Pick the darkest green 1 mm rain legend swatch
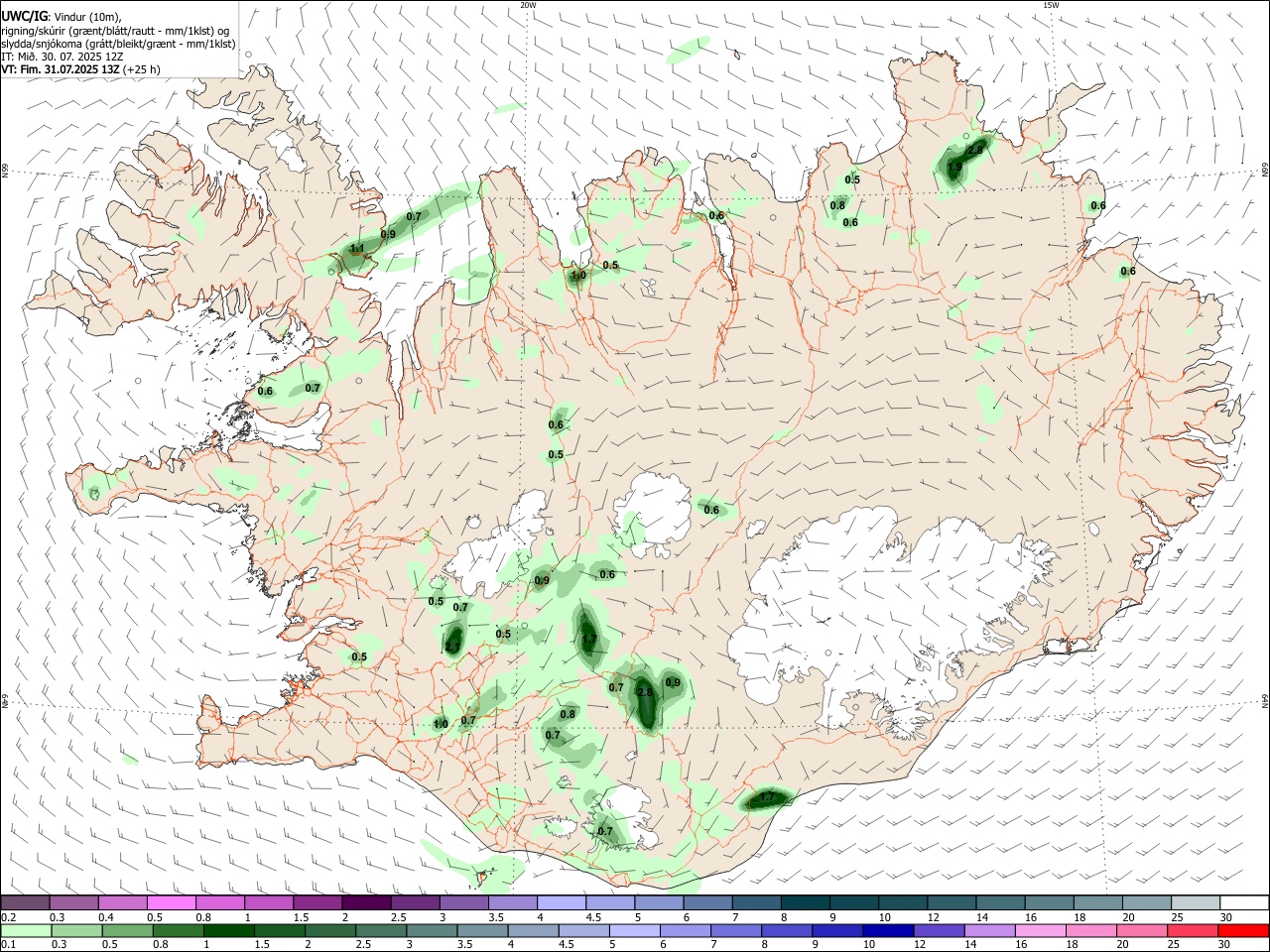Screen dimensions: 1270x952 coord(228,930)
